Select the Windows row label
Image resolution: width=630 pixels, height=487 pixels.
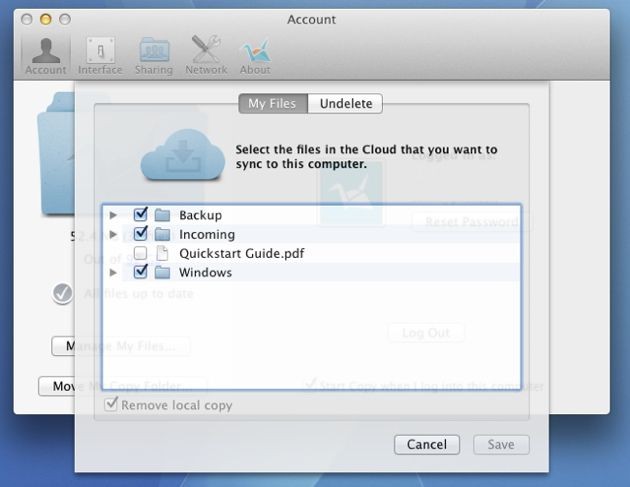point(205,272)
